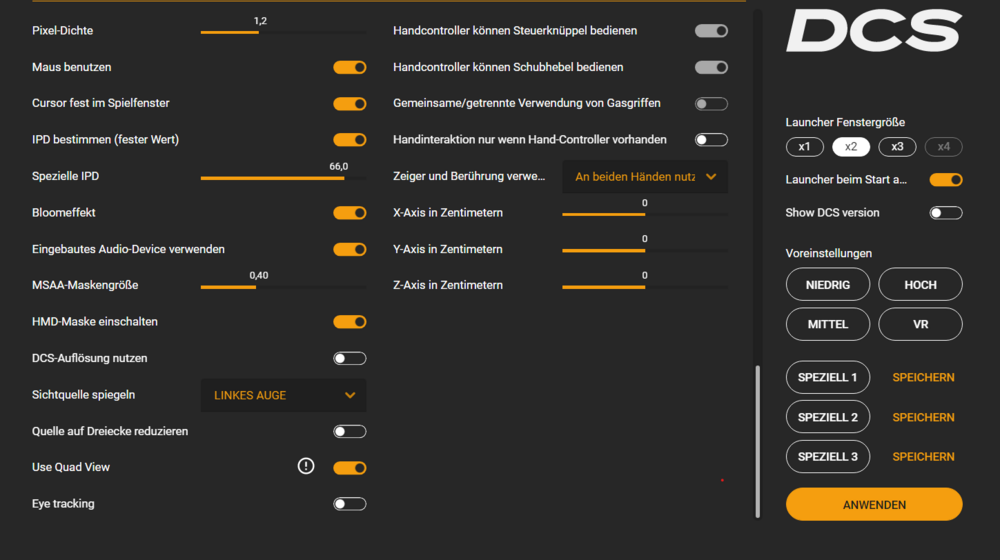Click the Use Quad View warning icon
Viewport: 1000px width, 560px height.
[x=306, y=466]
